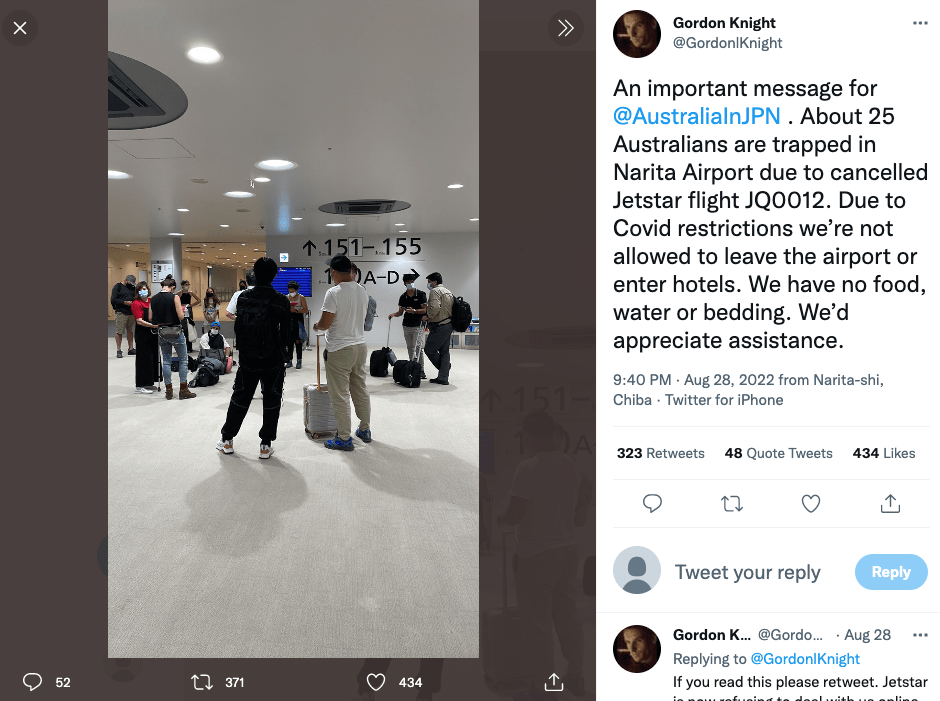View the 434 Likes list
Image resolution: width=940 pixels, height=701 pixels.
point(884,453)
